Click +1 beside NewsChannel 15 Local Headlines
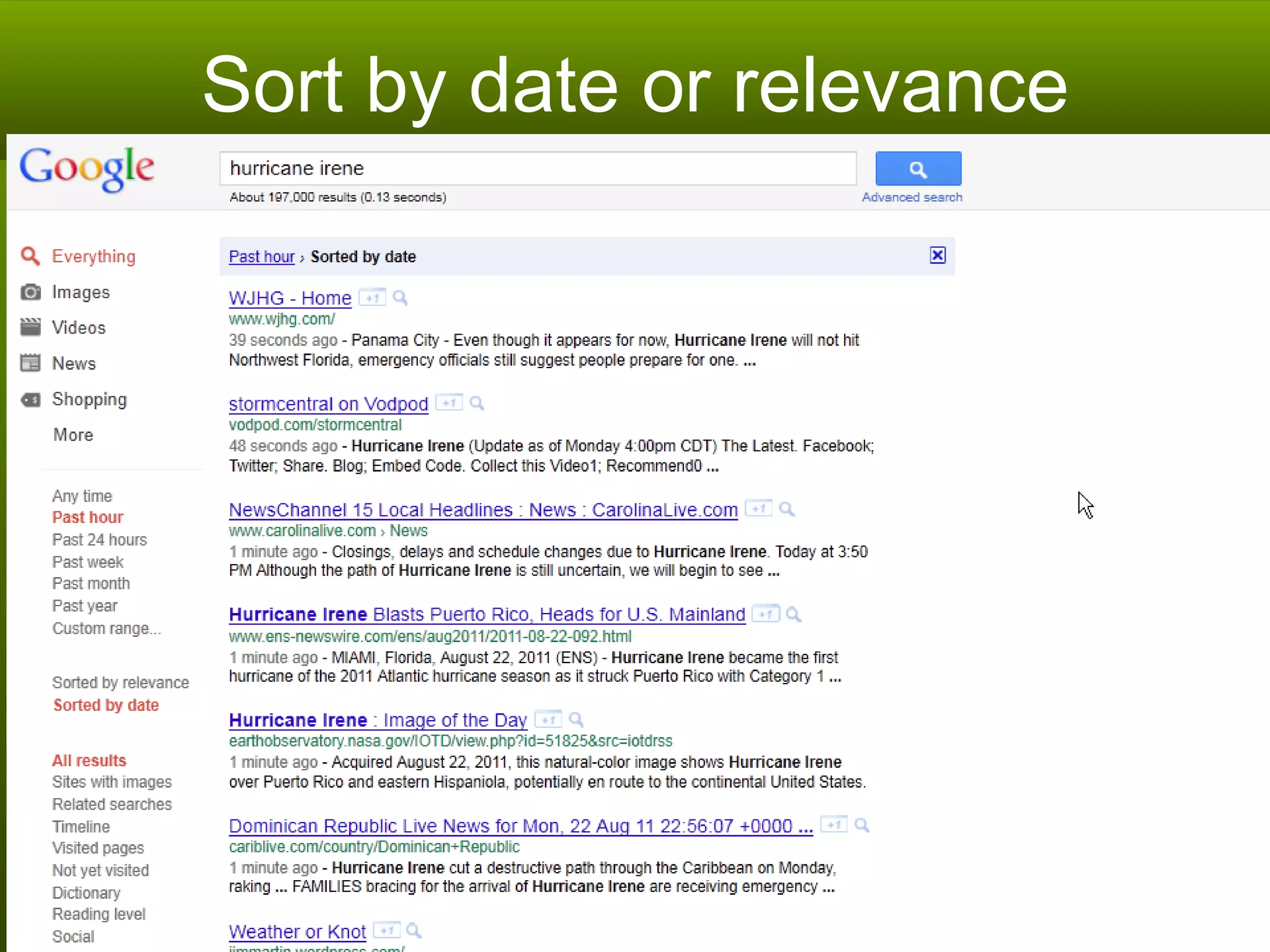 758,508
